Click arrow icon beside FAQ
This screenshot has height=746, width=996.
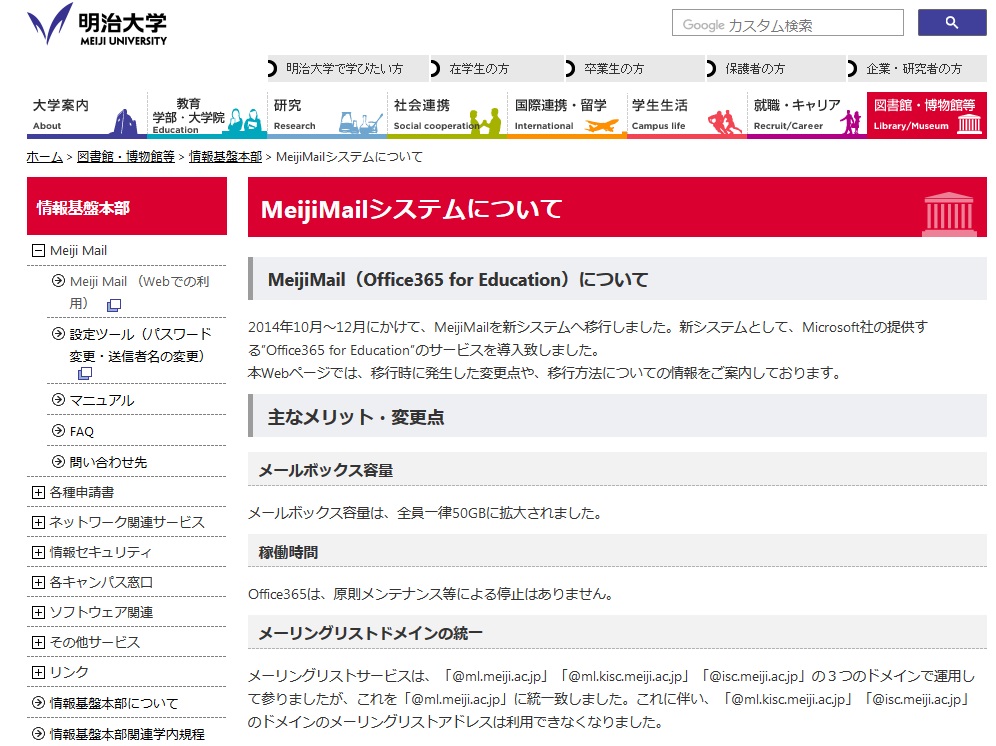tap(58, 431)
